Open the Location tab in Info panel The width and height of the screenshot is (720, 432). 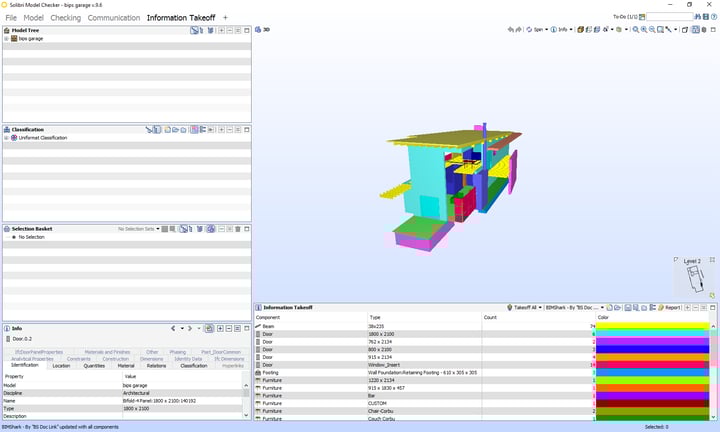[x=61, y=366]
